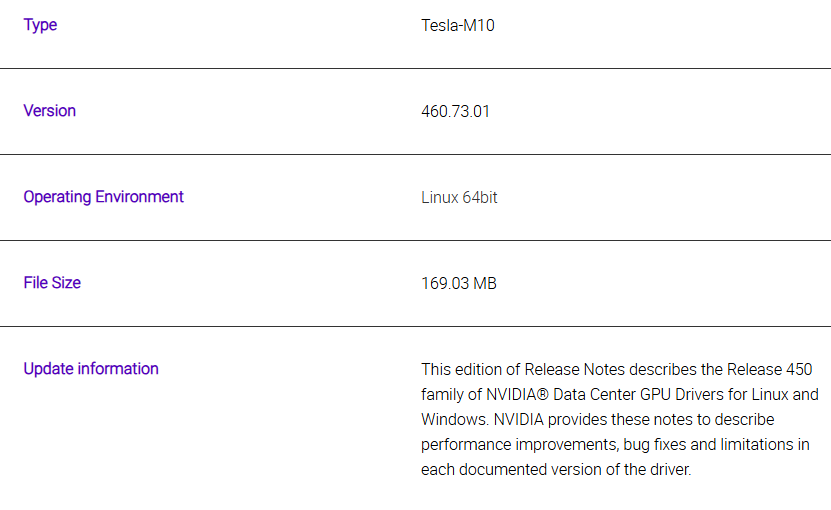Click the word 'Windows.' starting the third line
Screen dimensions: 831x510
(455, 419)
